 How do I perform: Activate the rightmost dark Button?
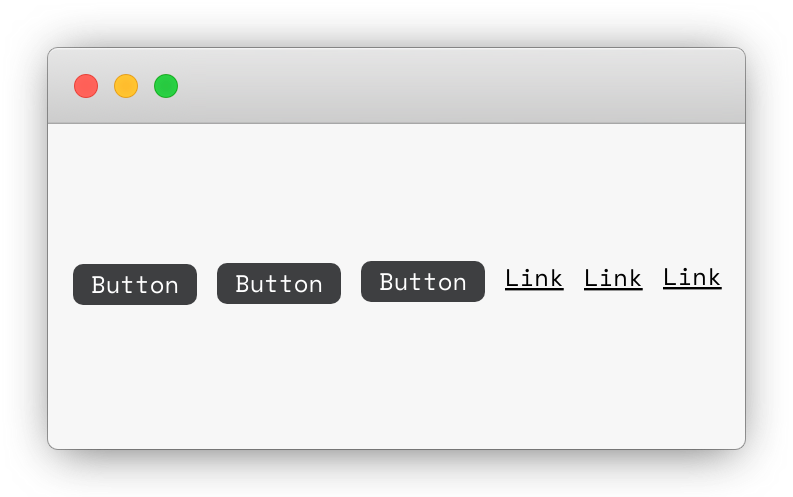click(x=423, y=281)
